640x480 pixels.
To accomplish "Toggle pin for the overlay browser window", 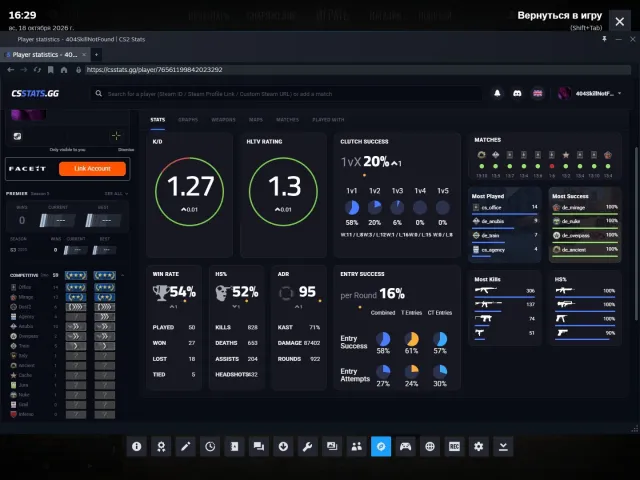I will pyautogui.click(x=604, y=39).
